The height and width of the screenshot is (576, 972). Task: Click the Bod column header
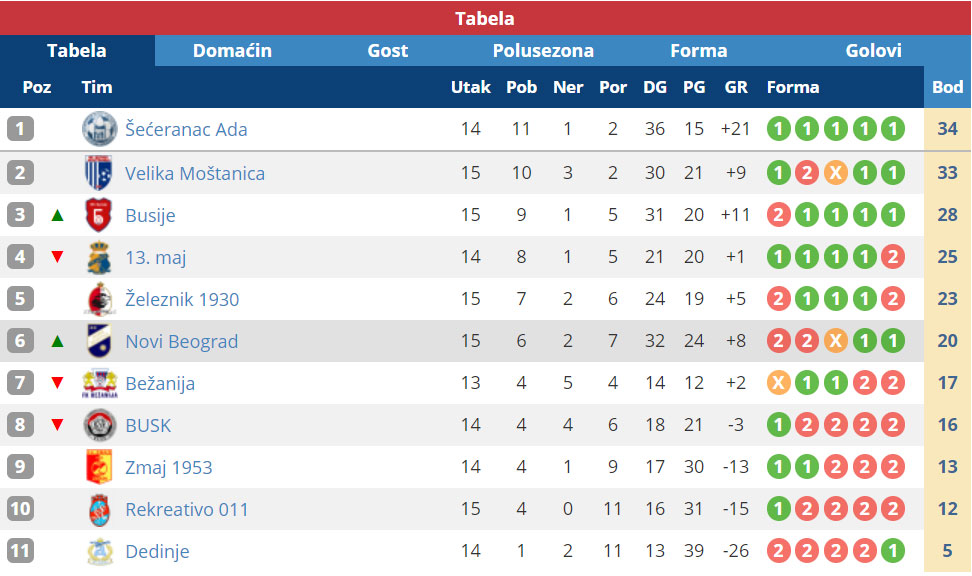[947, 87]
